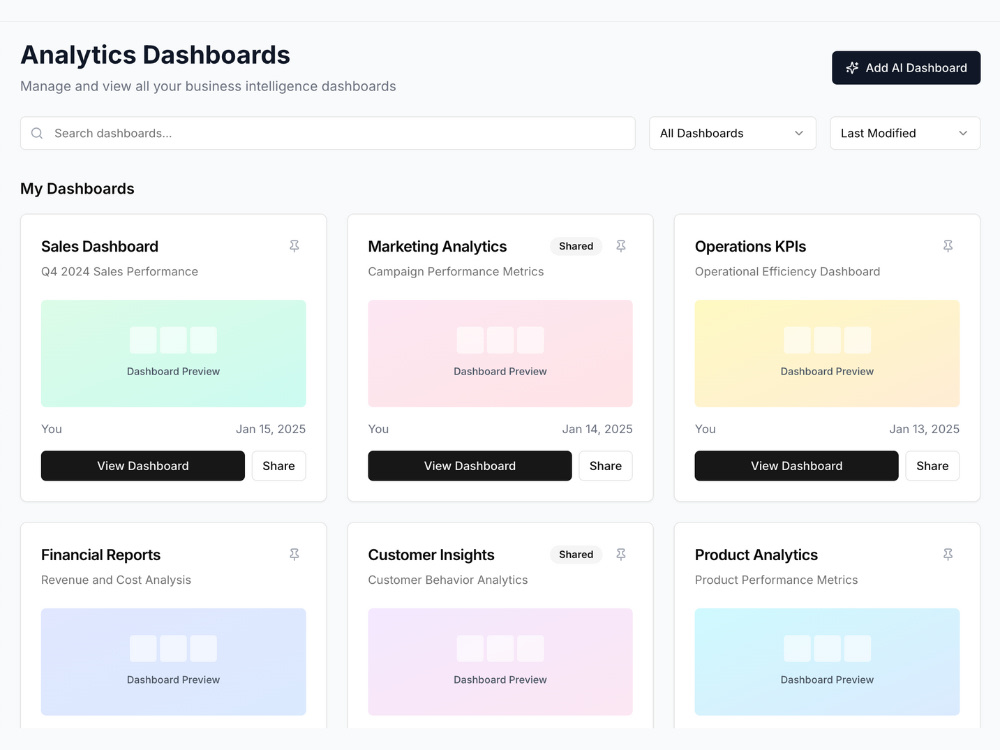Click the Customer Insights card title
Image resolution: width=1000 pixels, height=750 pixels.
[x=431, y=555]
